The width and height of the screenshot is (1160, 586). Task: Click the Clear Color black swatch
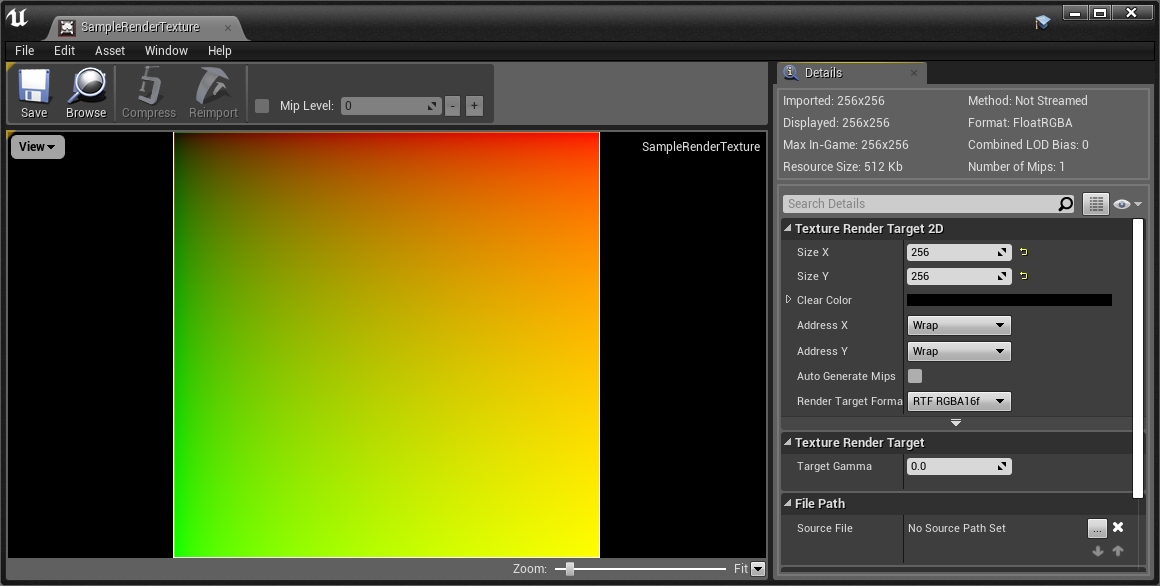coord(1009,300)
